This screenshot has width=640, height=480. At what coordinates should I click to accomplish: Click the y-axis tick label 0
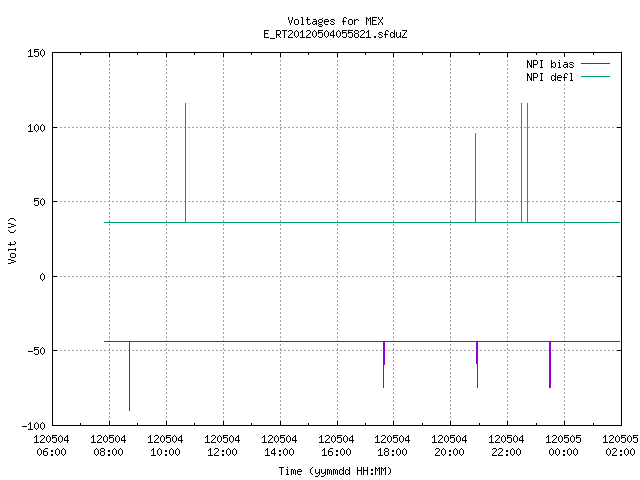click(42, 277)
